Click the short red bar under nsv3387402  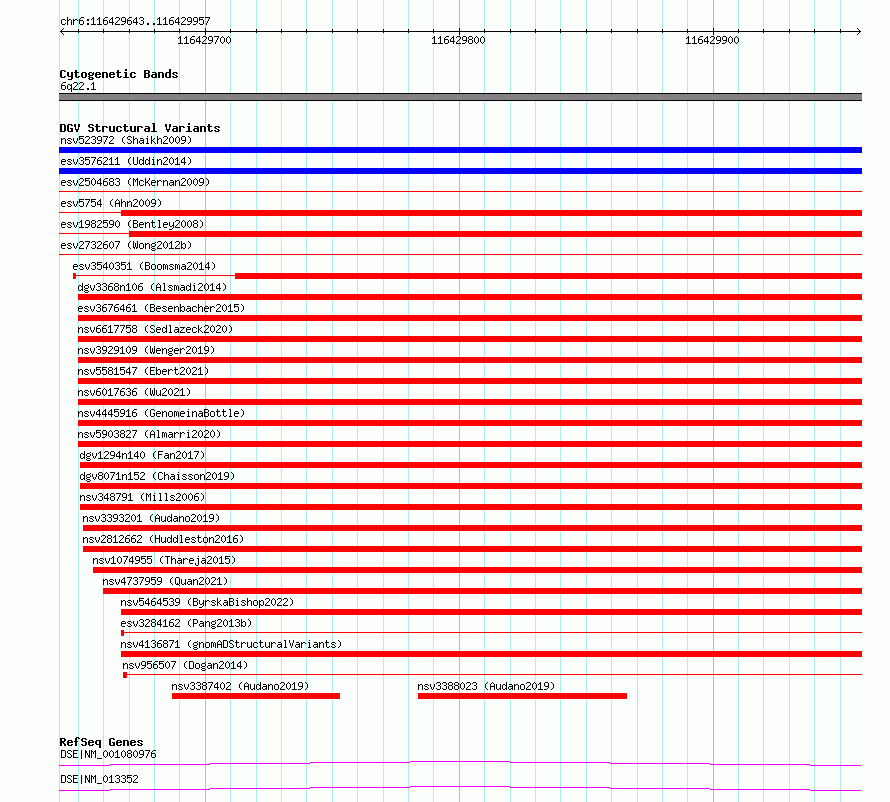[x=256, y=696]
